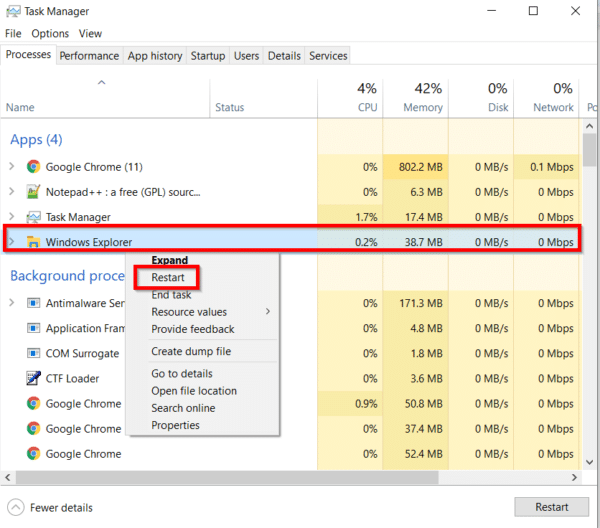600x528 pixels.
Task: Sort by the Status column header
Action: click(x=264, y=98)
